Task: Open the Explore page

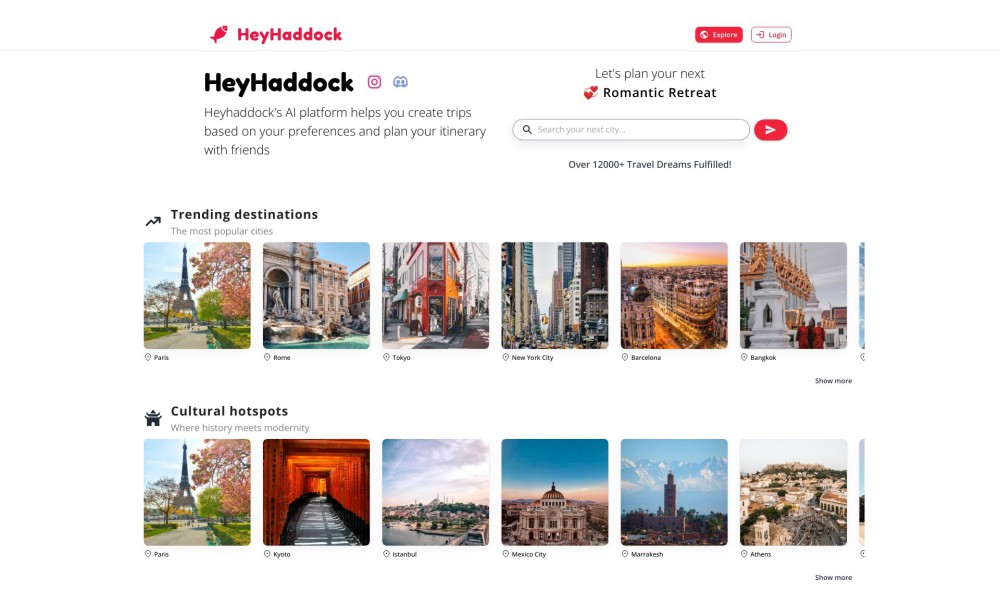Action: 719,34
